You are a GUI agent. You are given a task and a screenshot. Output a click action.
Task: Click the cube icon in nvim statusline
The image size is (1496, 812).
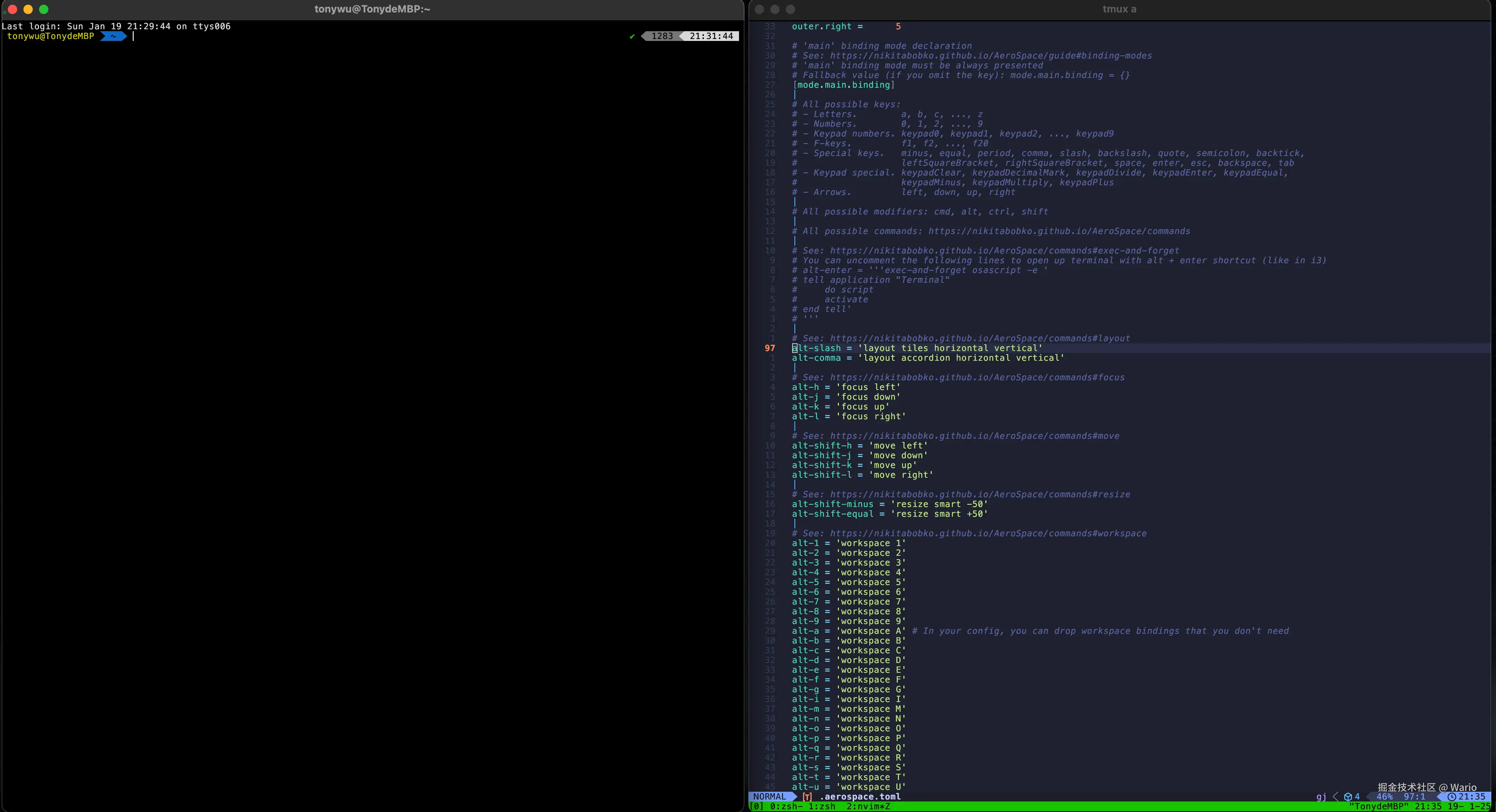[x=1348, y=796]
